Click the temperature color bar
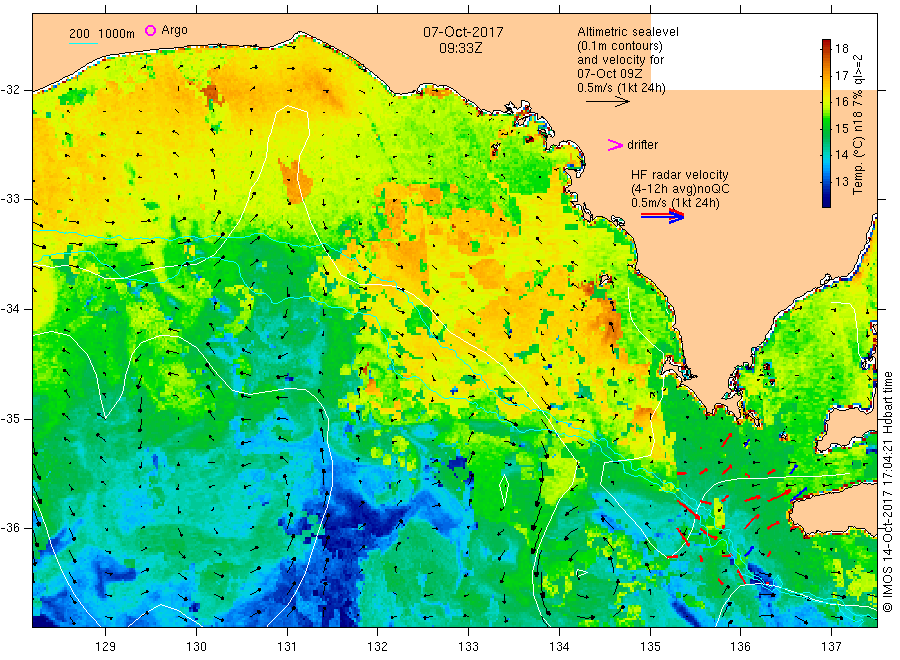Viewport: 900px width, 660px height. point(826,123)
